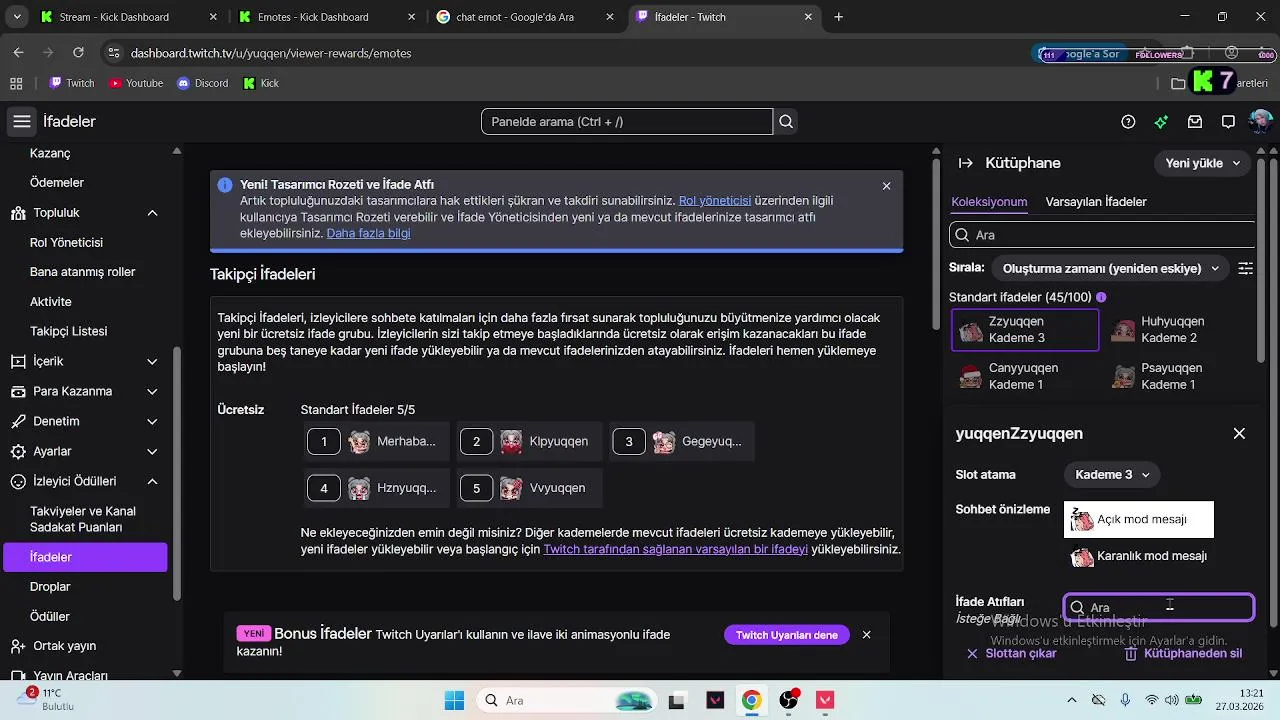Open the inbox icon in header
The width and height of the screenshot is (1280, 720).
coord(1195,122)
